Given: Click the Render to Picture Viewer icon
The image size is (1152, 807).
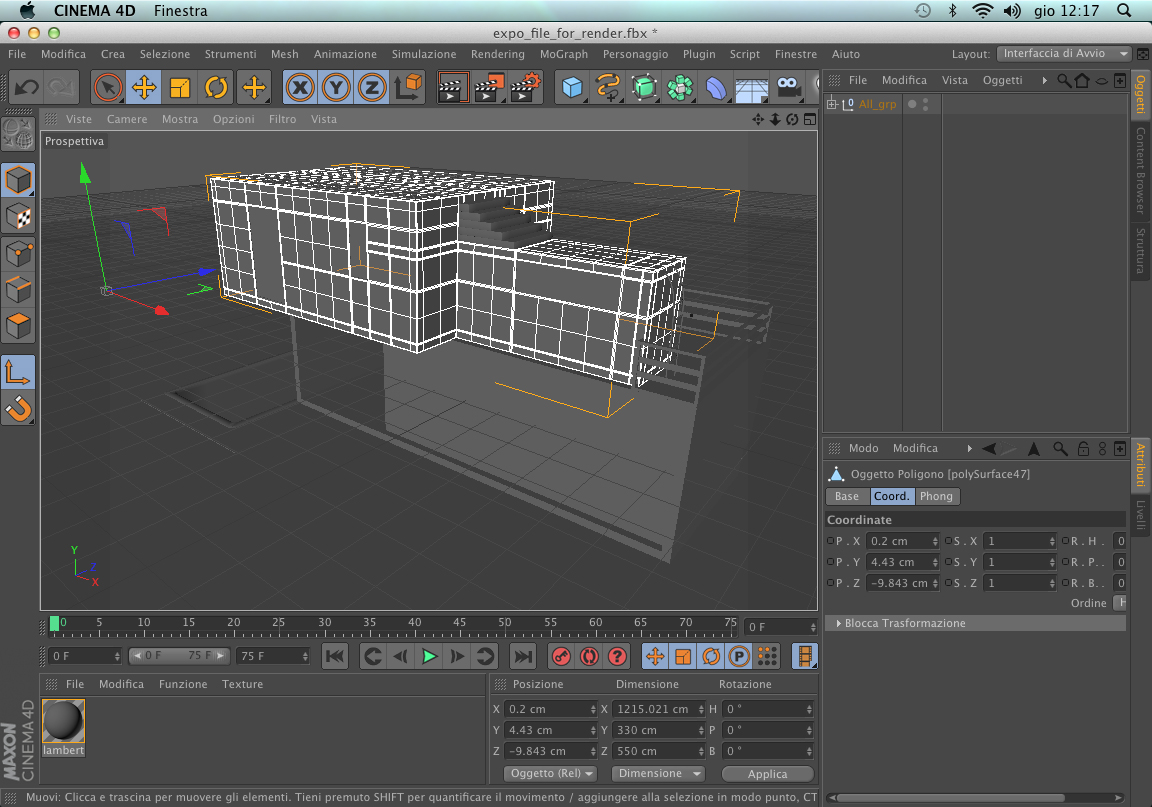Looking at the screenshot, I should pyautogui.click(x=489, y=88).
